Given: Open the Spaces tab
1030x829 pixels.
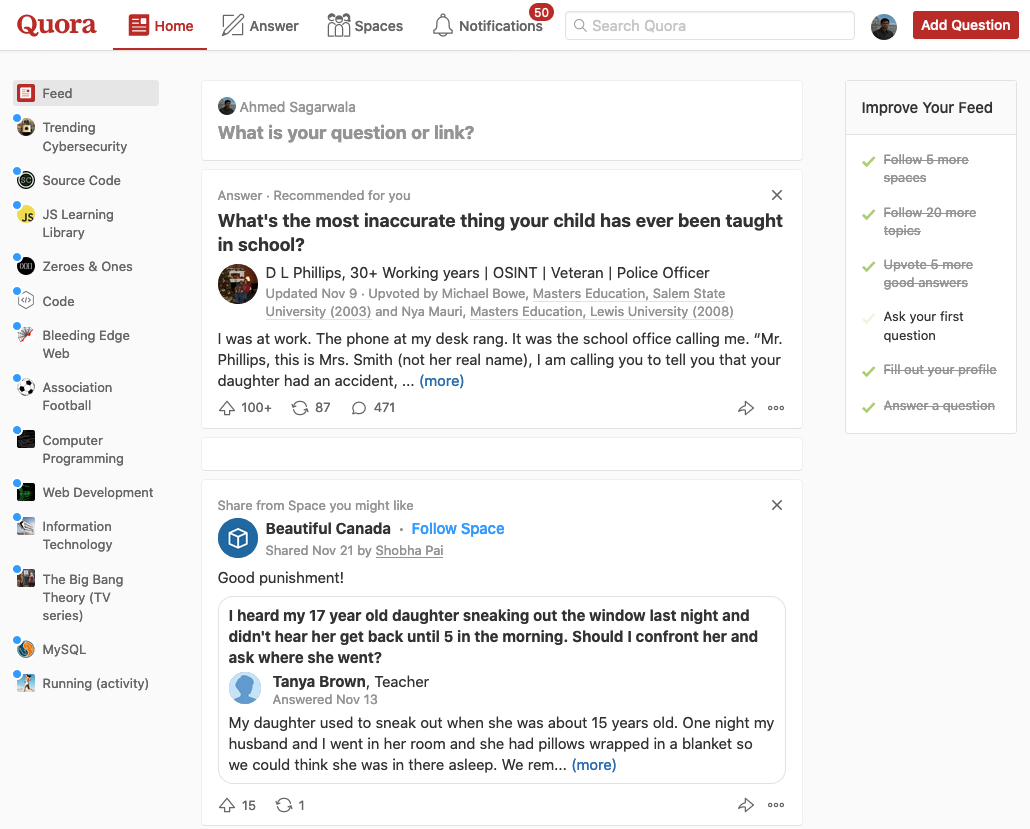Looking at the screenshot, I should [x=365, y=26].
